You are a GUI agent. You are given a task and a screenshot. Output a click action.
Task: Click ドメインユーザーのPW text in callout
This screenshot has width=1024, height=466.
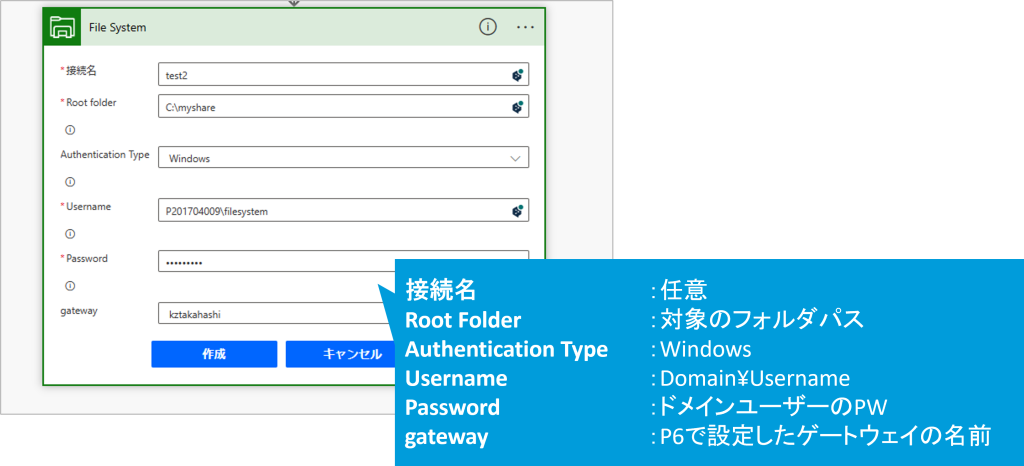tap(773, 408)
